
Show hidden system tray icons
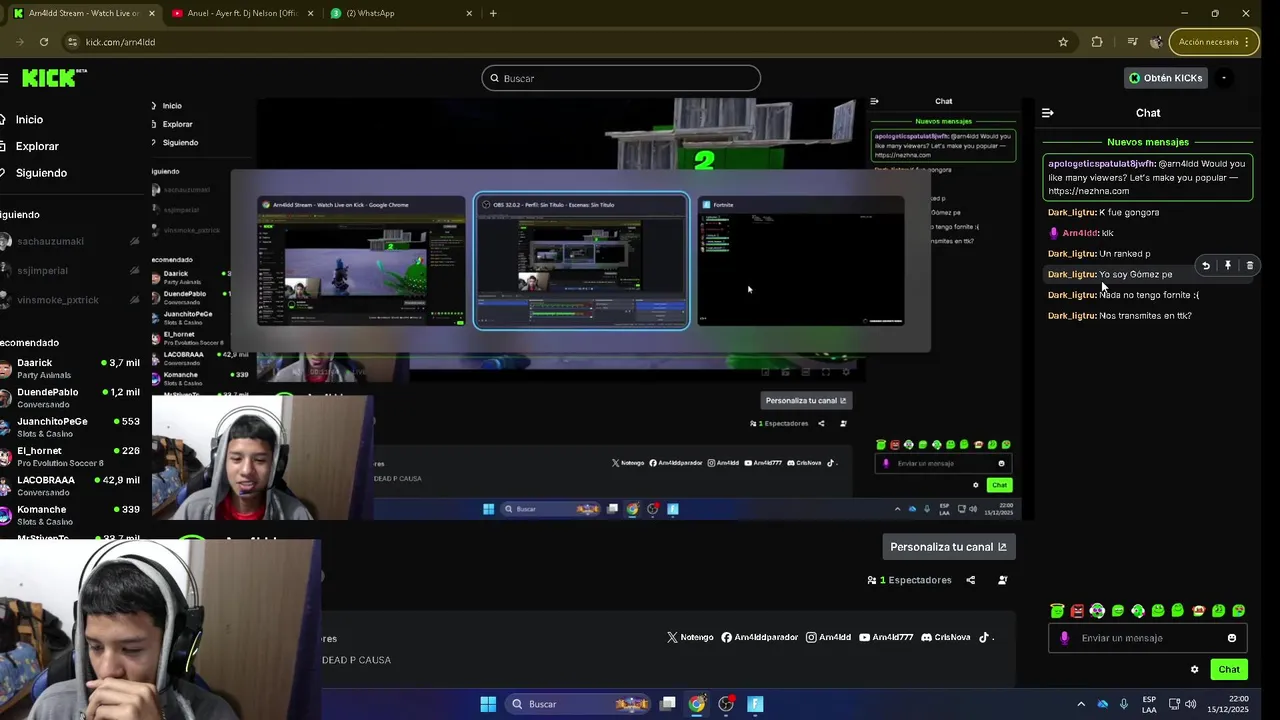[x=1081, y=704]
